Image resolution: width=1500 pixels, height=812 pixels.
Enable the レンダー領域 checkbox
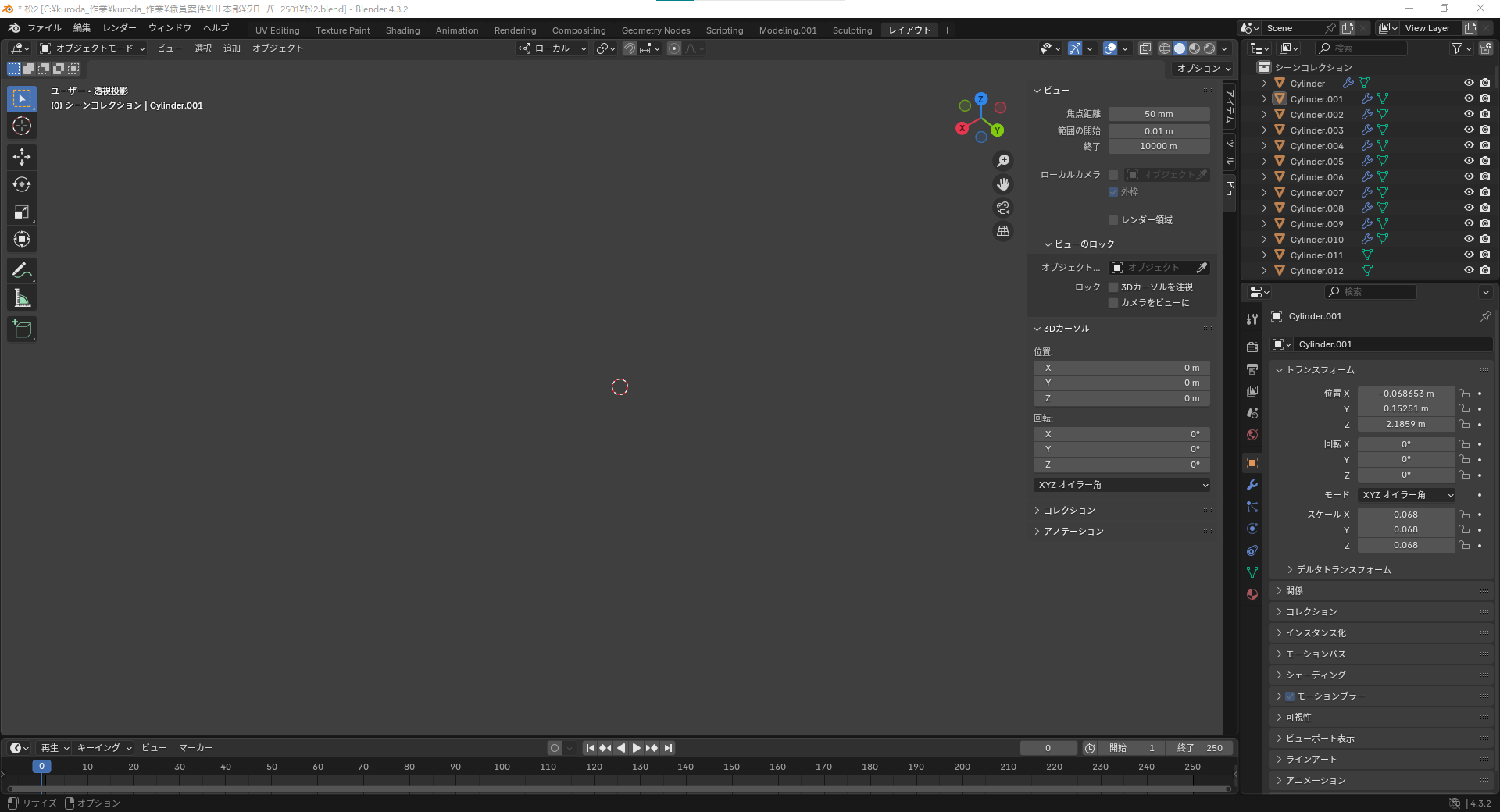(1113, 220)
